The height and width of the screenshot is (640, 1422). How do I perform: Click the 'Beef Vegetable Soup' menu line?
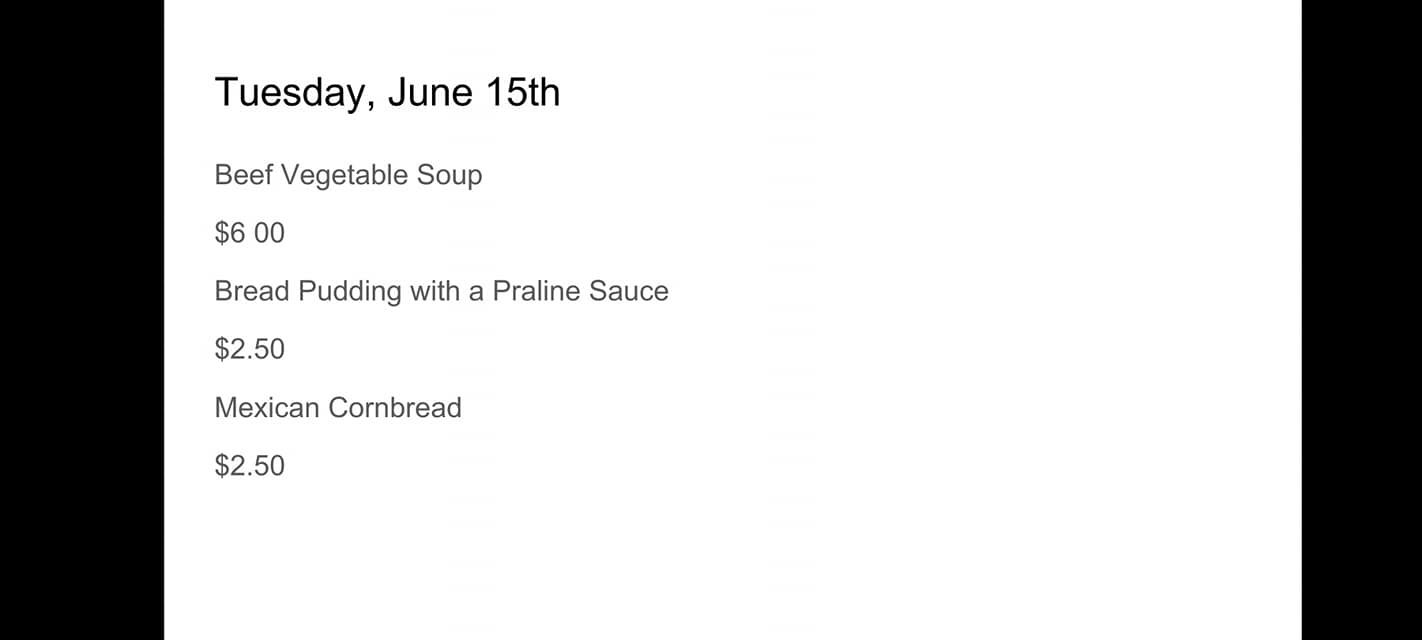(x=348, y=175)
